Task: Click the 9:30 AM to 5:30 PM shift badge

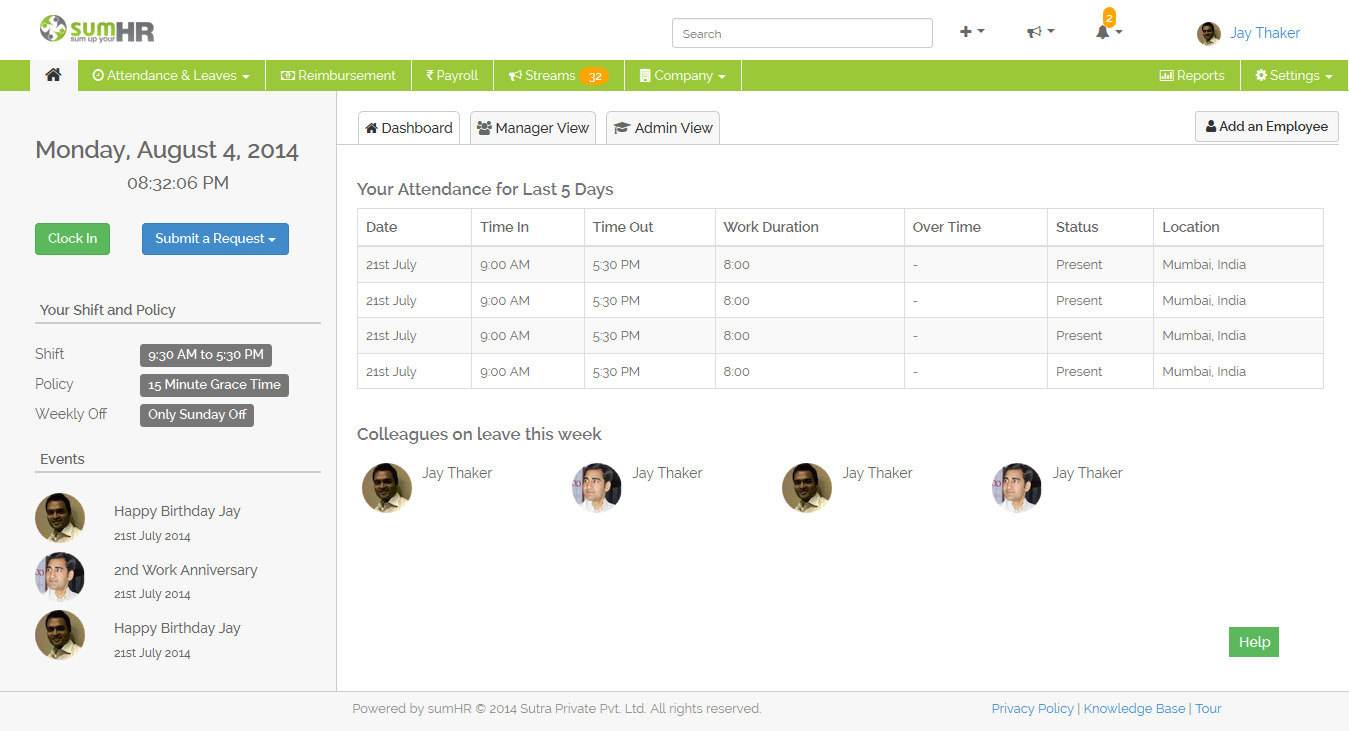Action: pyautogui.click(x=206, y=355)
